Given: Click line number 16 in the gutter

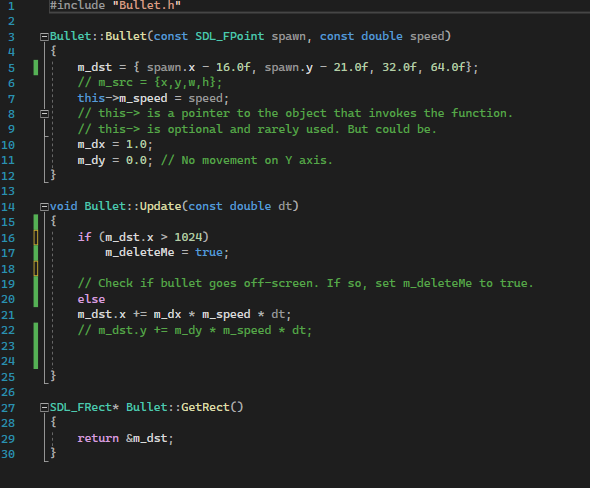Looking at the screenshot, I should pyautogui.click(x=8, y=238).
